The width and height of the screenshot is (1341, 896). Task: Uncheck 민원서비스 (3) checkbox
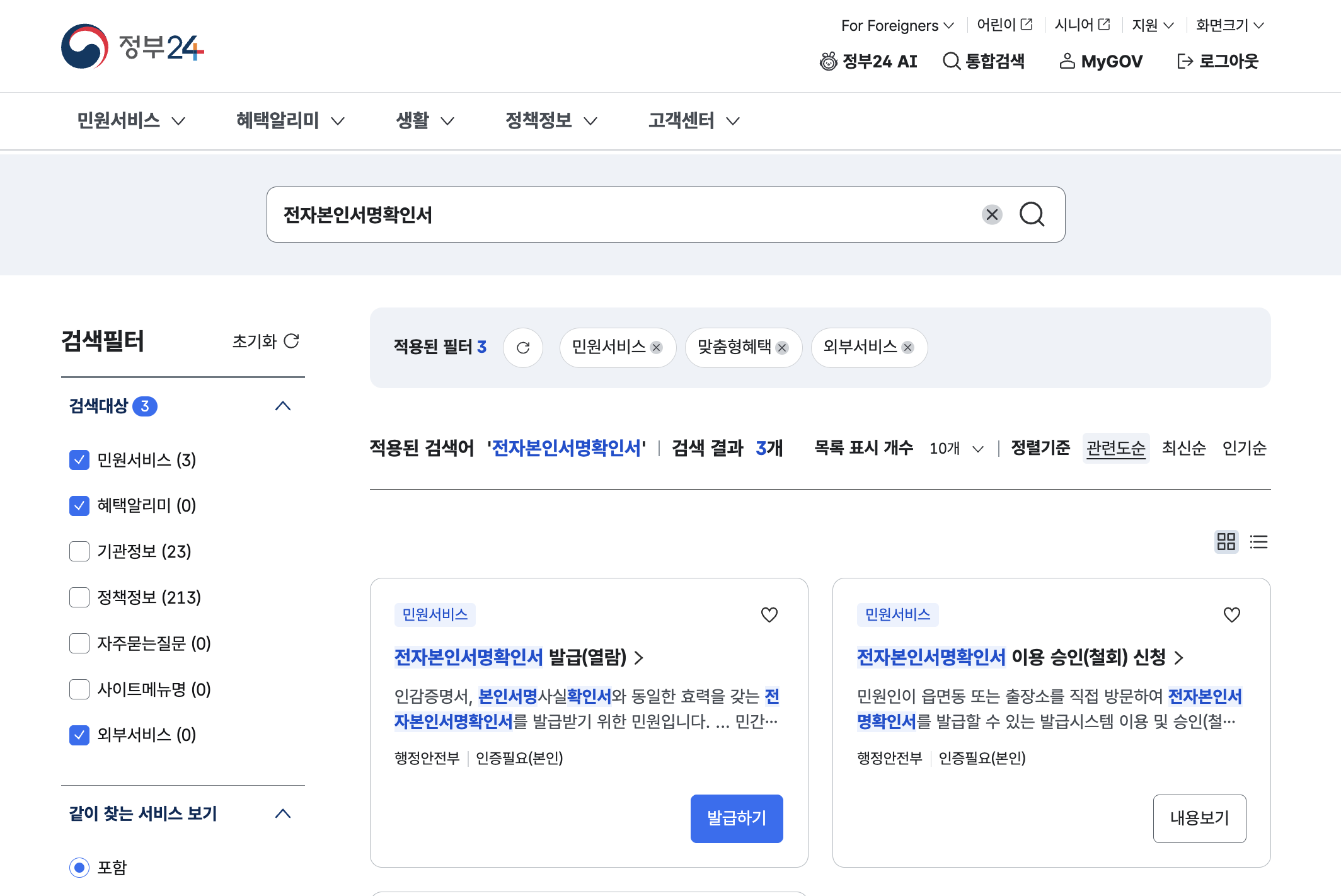tap(79, 460)
